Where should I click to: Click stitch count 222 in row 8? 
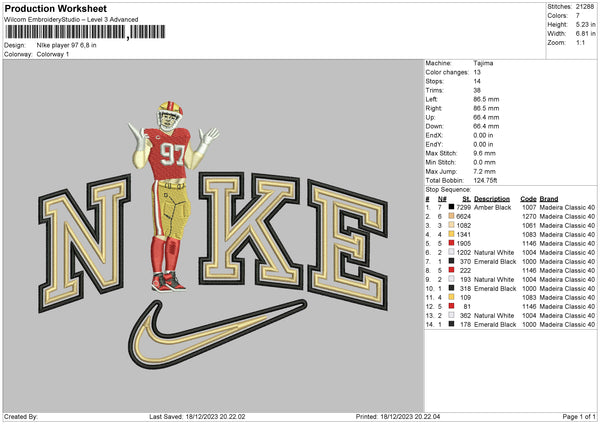(x=465, y=270)
